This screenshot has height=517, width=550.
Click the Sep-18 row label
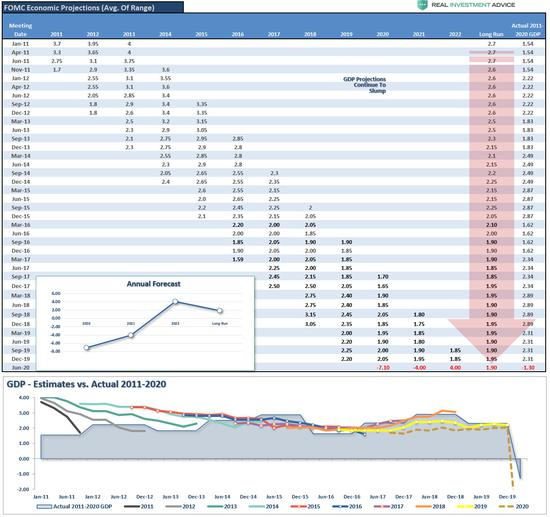click(20, 315)
